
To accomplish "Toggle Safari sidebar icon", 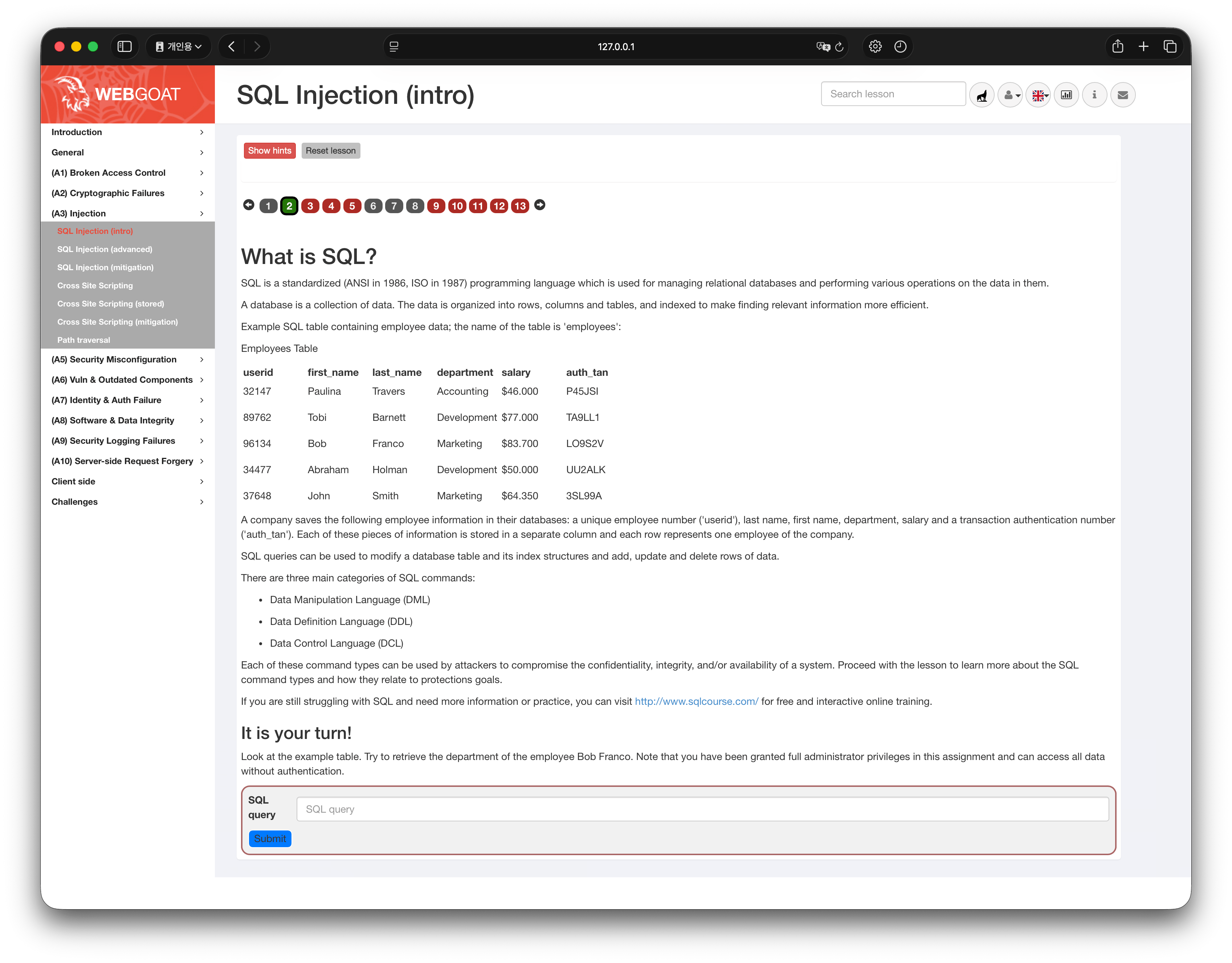I will (124, 46).
